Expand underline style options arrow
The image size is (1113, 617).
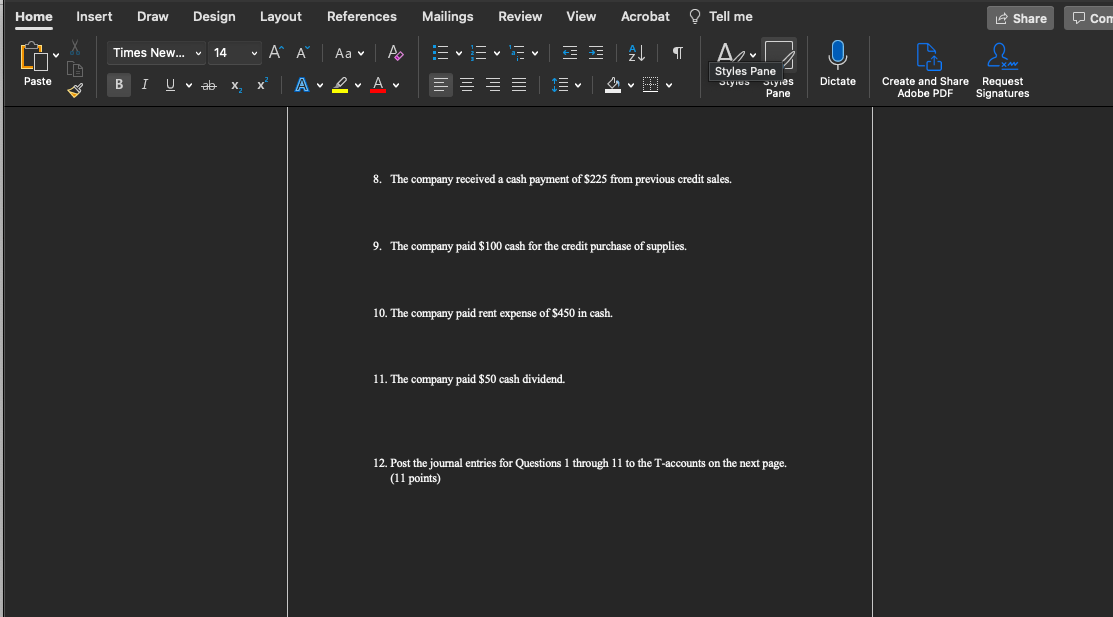(x=189, y=85)
